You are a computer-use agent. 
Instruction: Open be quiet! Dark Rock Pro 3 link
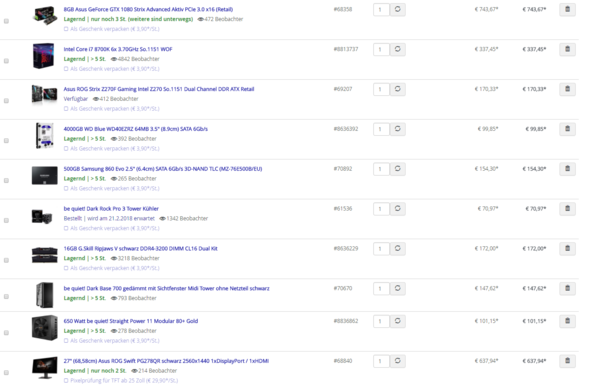(111, 209)
